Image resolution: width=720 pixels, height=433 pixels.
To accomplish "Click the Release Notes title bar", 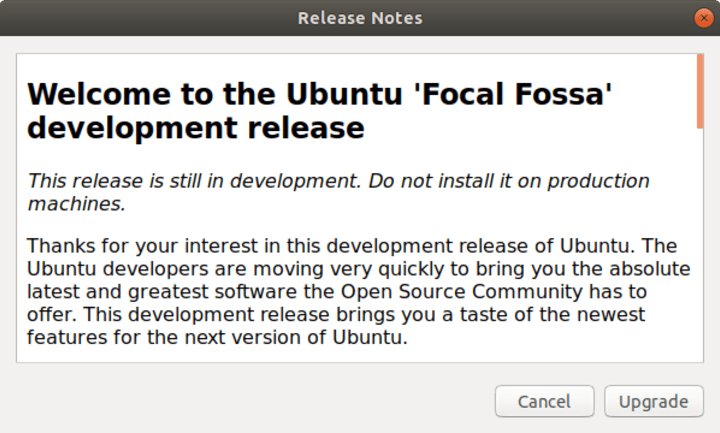I will pyautogui.click(x=360, y=18).
